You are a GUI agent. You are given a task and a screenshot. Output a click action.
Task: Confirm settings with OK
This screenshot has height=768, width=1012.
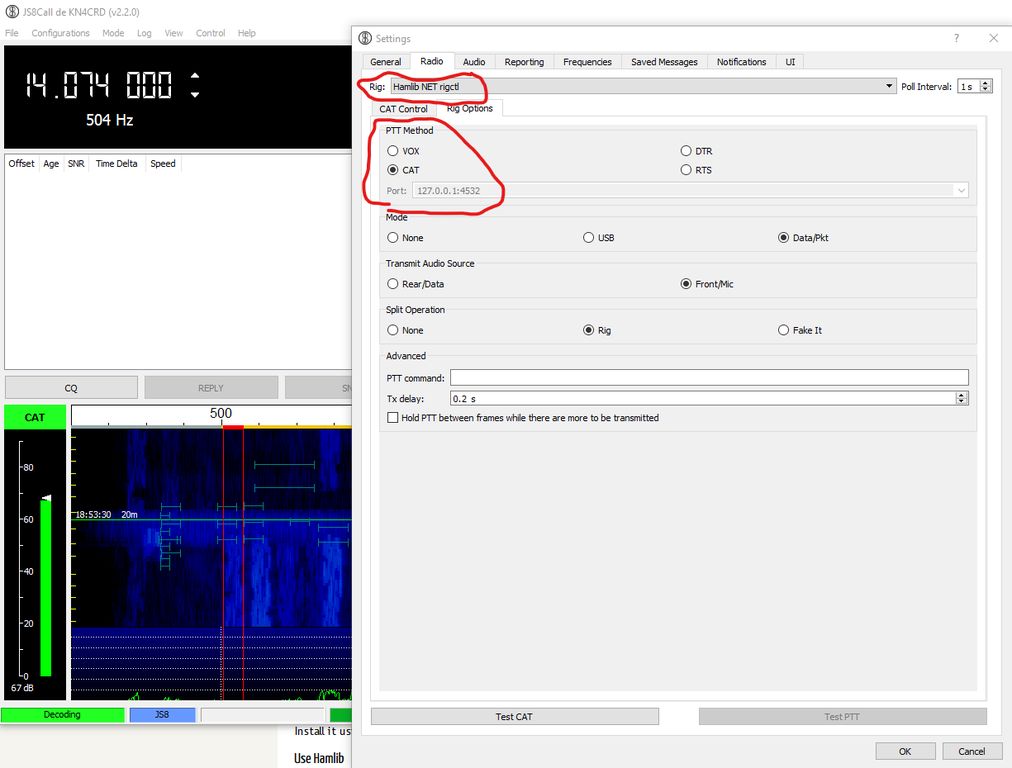pyautogui.click(x=905, y=751)
